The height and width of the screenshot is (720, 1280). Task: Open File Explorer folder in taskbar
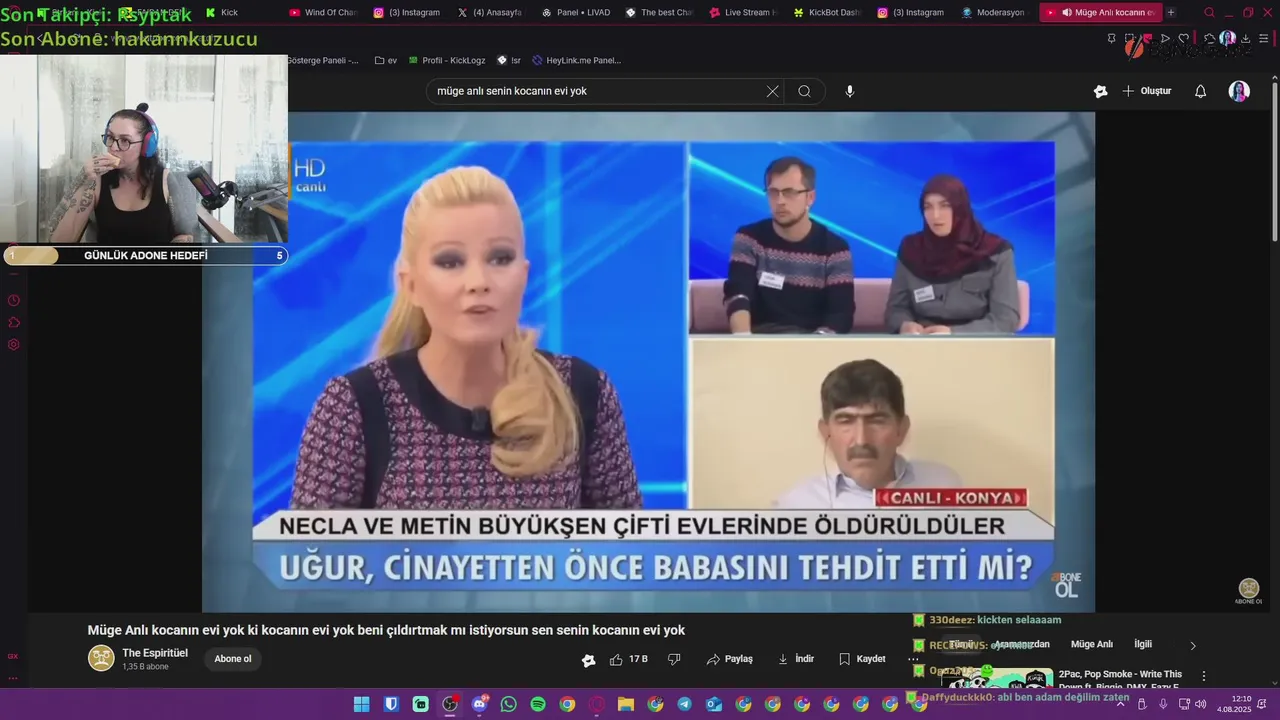pyautogui.click(x=626, y=704)
